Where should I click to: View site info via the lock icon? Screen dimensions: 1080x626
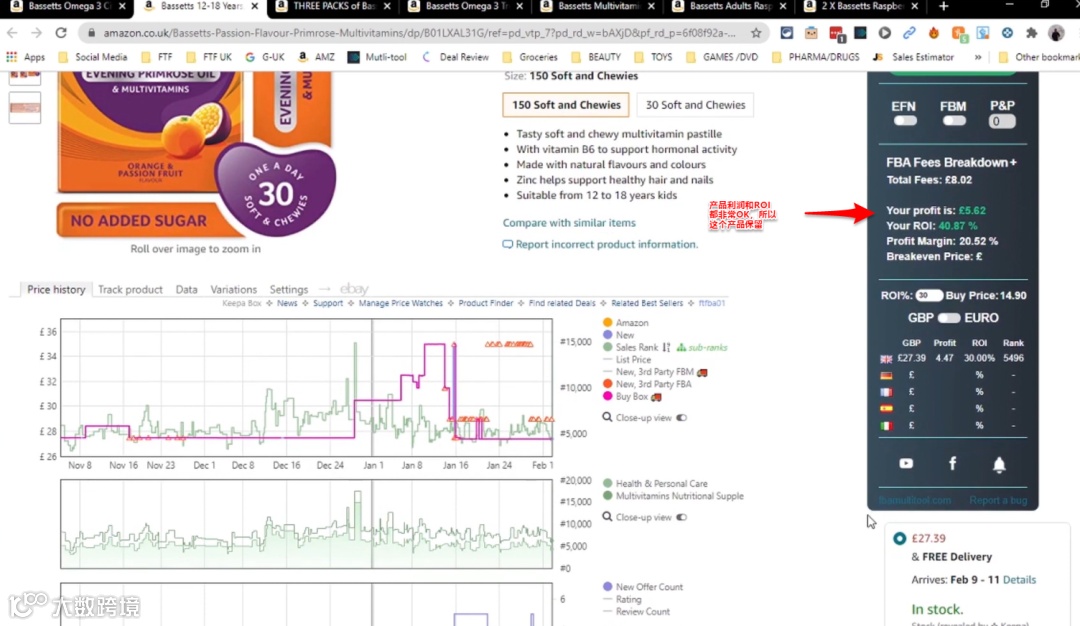tap(91, 32)
